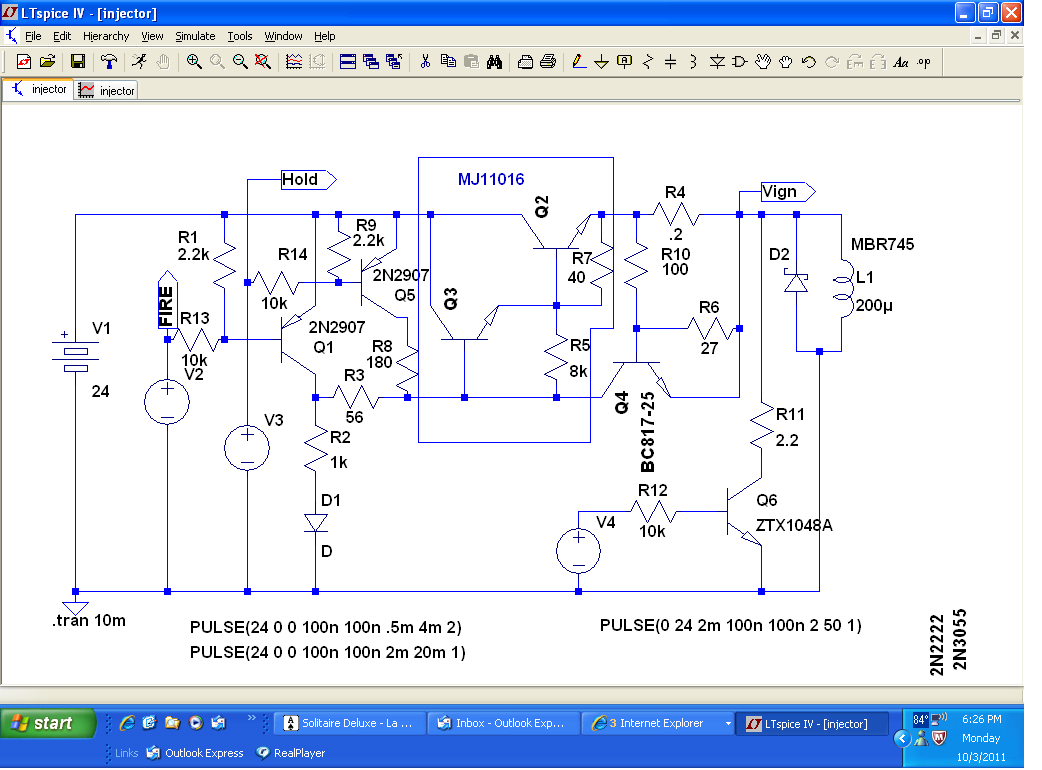Image resolution: width=1042 pixels, height=770 pixels.
Task: Select the MJ11016 label text
Action: (x=491, y=179)
